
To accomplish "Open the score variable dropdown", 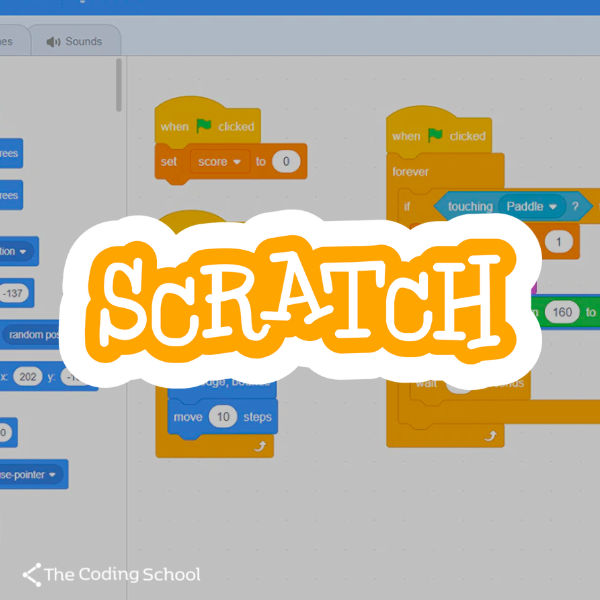I will pyautogui.click(x=237, y=161).
